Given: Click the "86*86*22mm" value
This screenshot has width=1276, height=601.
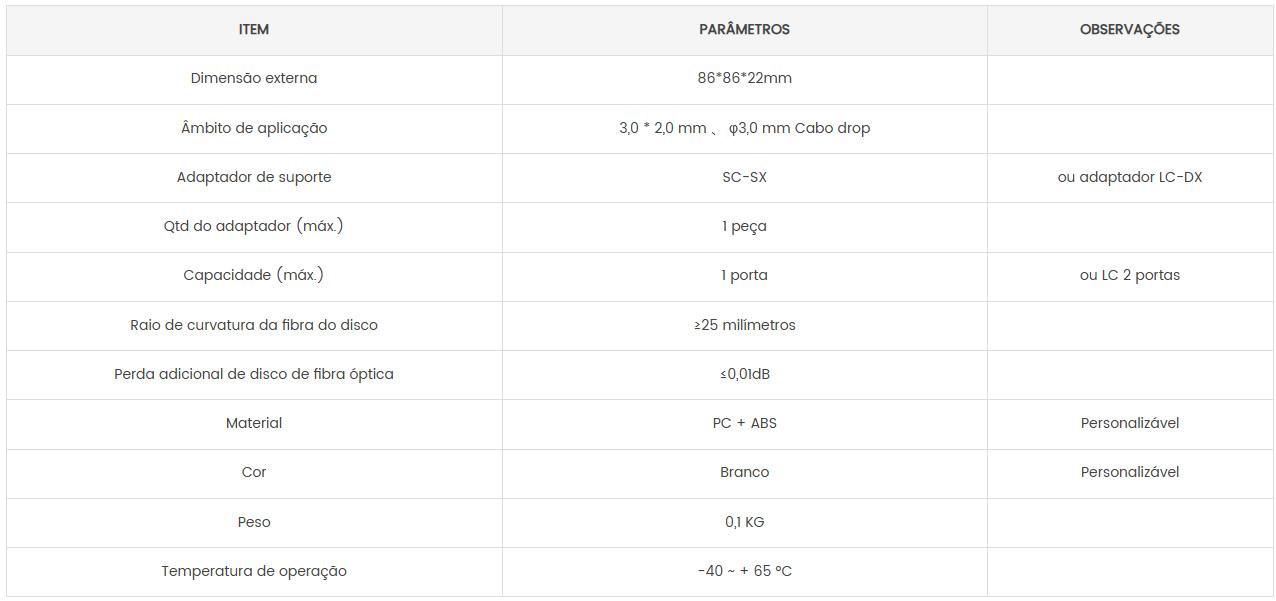Looking at the screenshot, I should coord(744,78).
